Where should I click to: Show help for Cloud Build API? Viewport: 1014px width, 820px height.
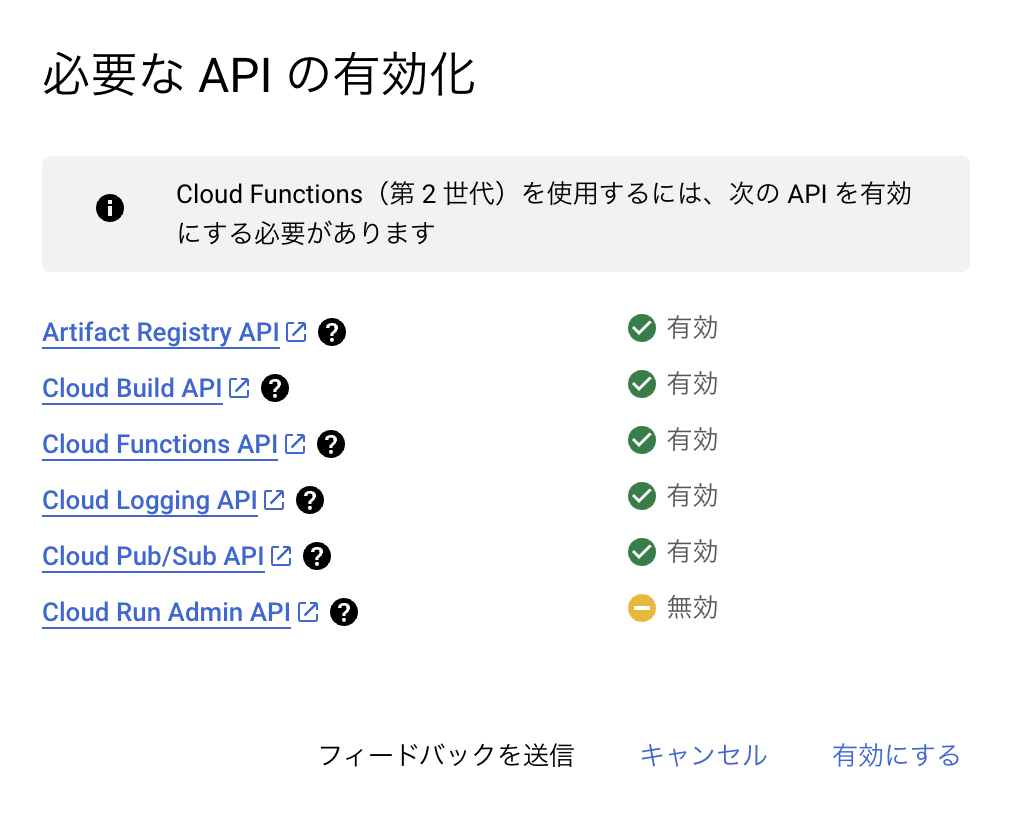pyautogui.click(x=275, y=388)
